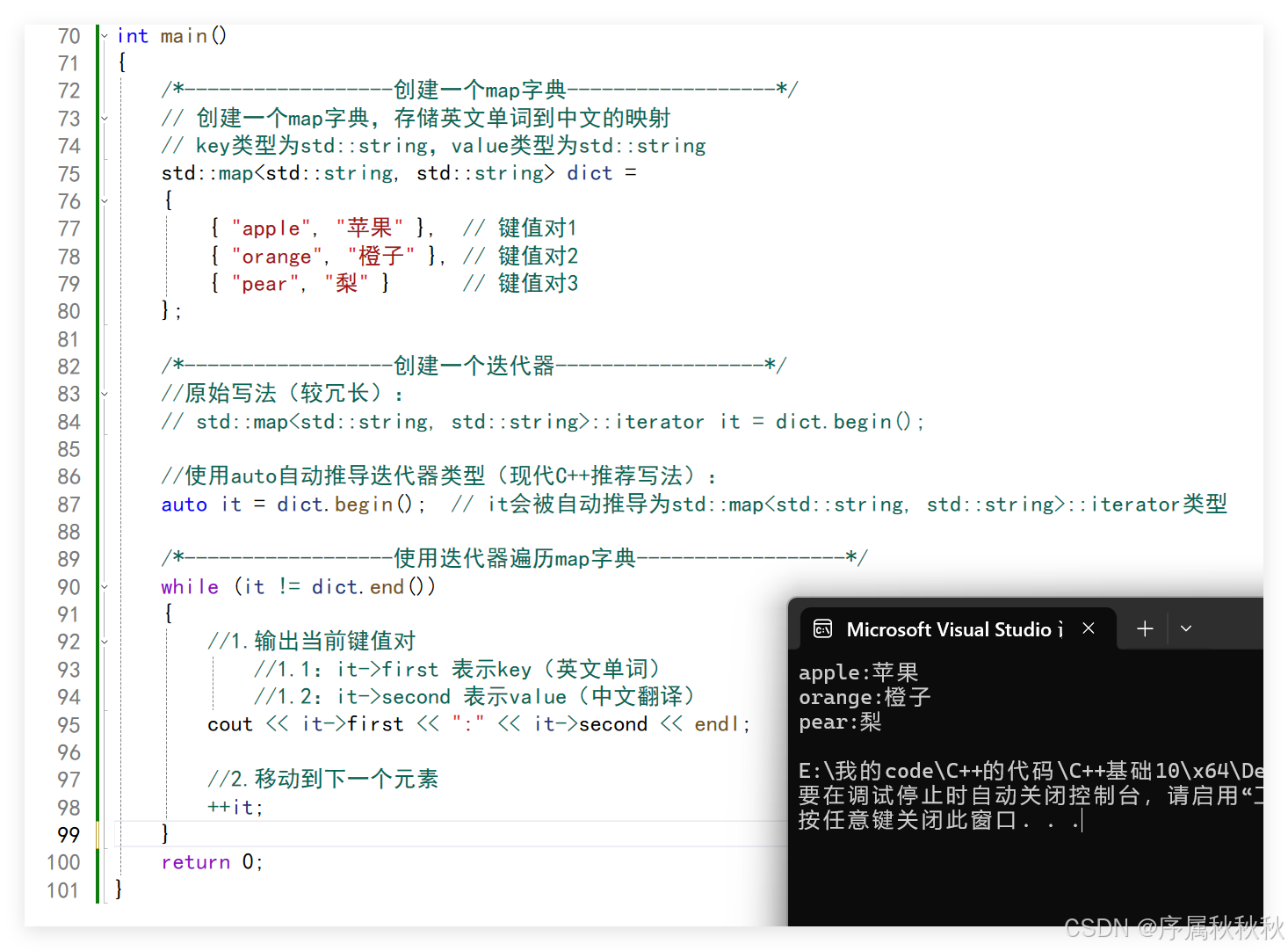Click the "键值对2" comment on line 78
The width and height of the screenshot is (1288, 951).
click(538, 257)
